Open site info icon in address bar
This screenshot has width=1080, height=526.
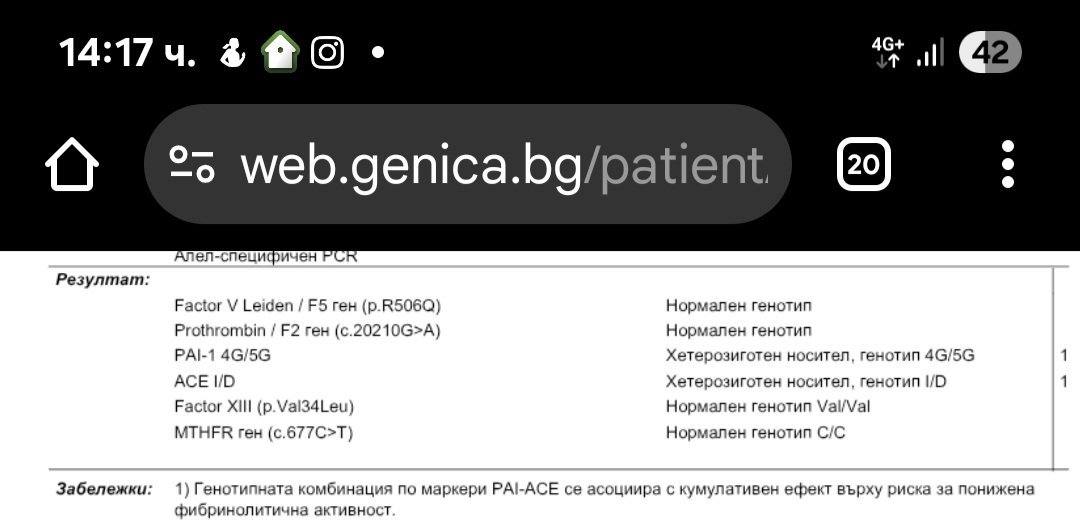point(191,165)
